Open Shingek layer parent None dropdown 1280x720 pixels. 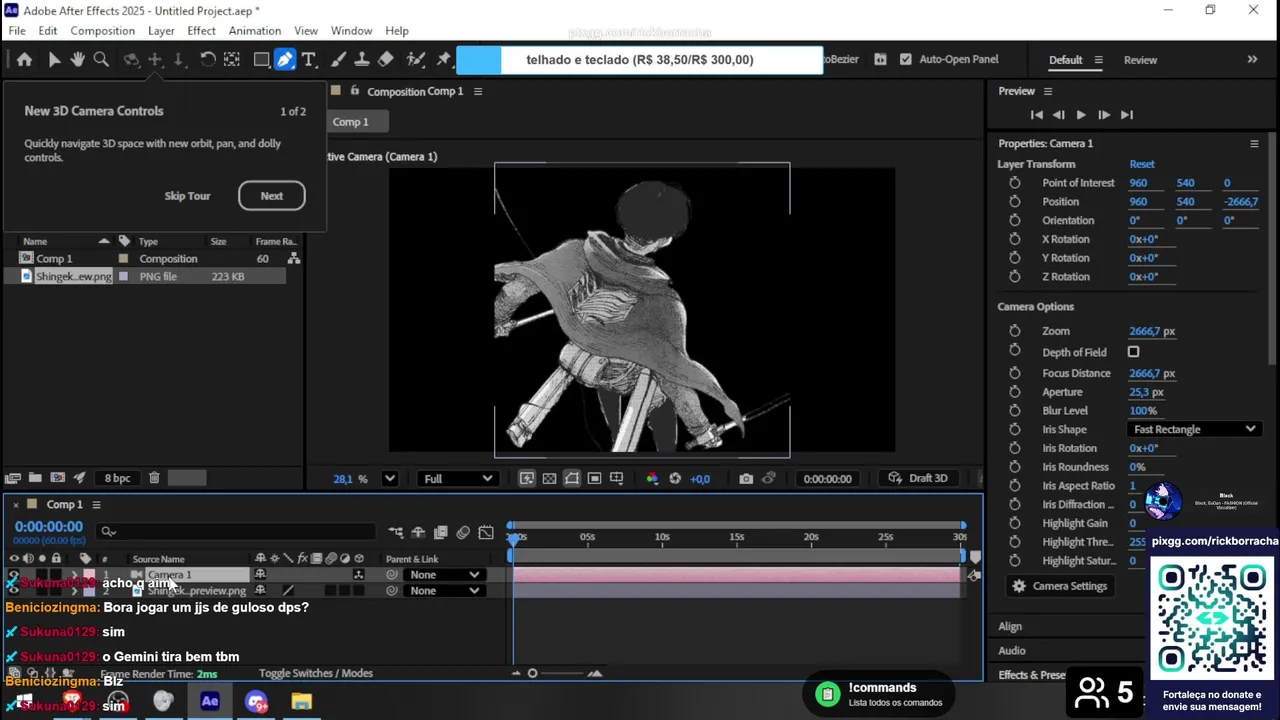[444, 591]
